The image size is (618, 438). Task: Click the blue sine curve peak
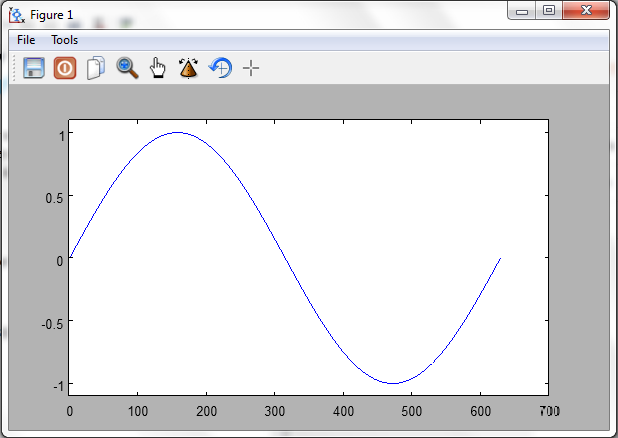[x=178, y=132]
